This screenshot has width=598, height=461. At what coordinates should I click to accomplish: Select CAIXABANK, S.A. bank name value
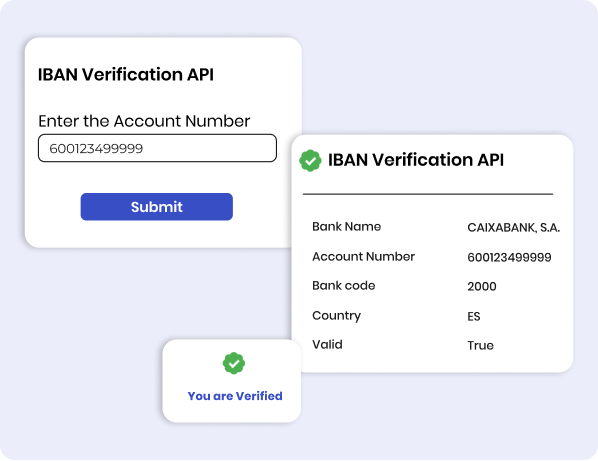tap(513, 228)
